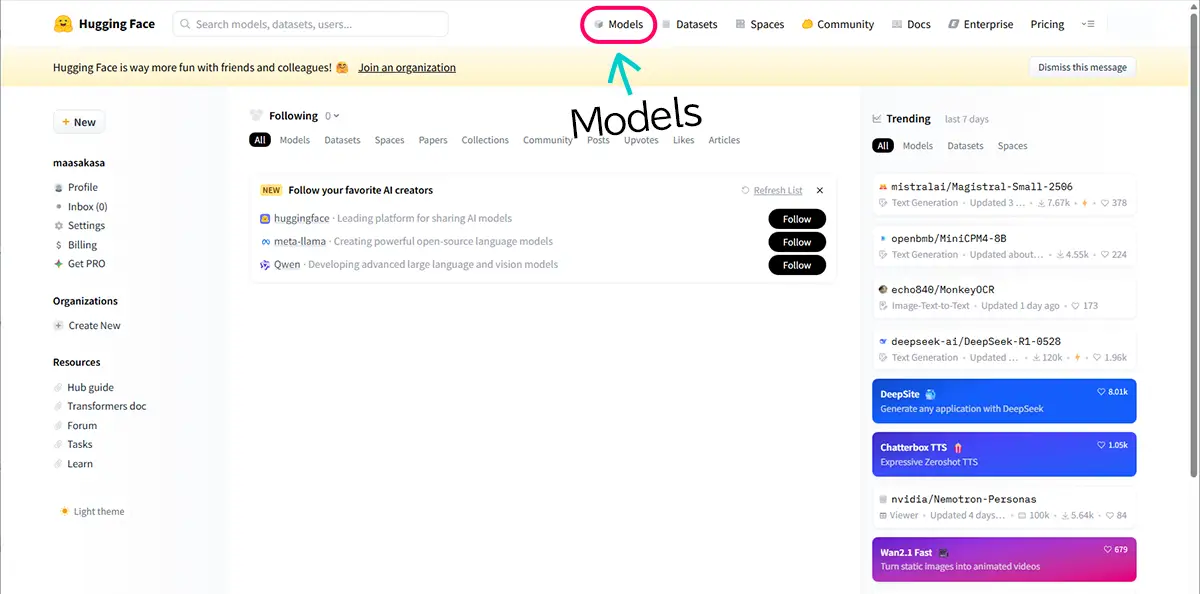
Task: Open the Pricing navigation item
Action: tap(1047, 24)
